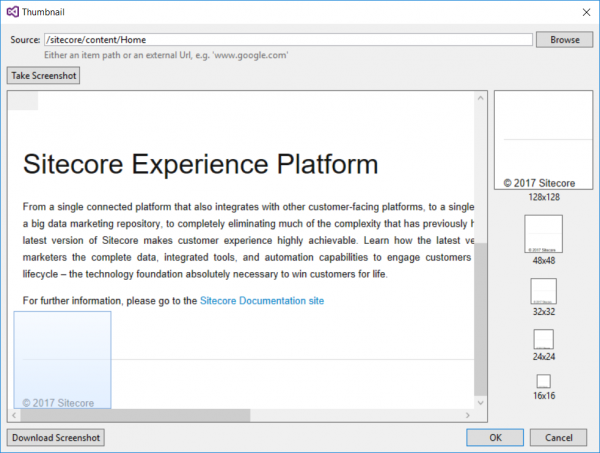The width and height of the screenshot is (600, 453).
Task: Click the 'Source:' label
Action: pyautogui.click(x=25, y=40)
